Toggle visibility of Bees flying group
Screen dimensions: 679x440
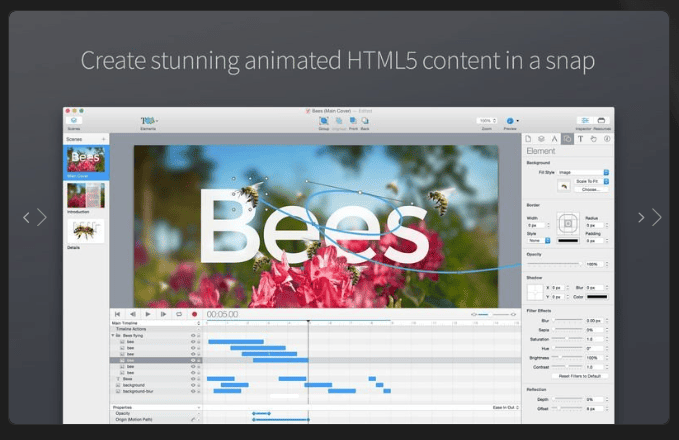click(193, 335)
